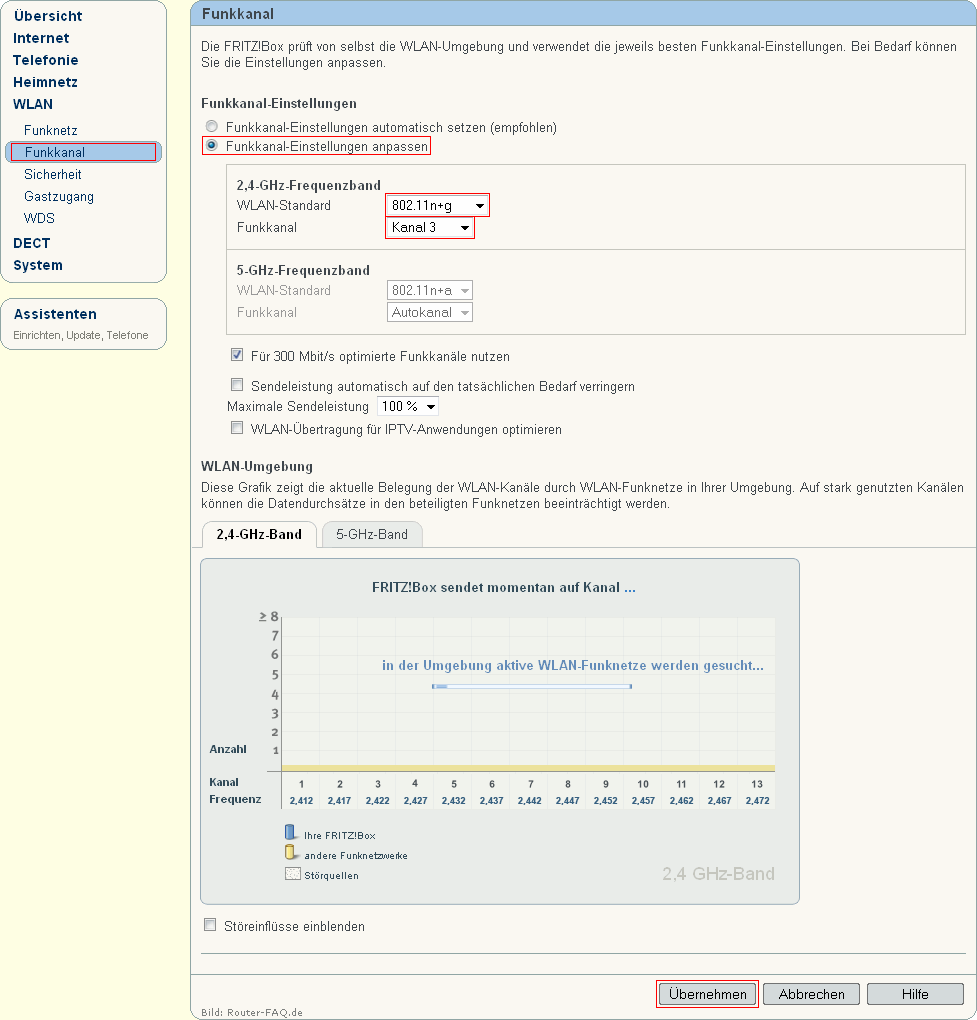Open the 5-GHz Autokanal dropdown

coord(430,312)
